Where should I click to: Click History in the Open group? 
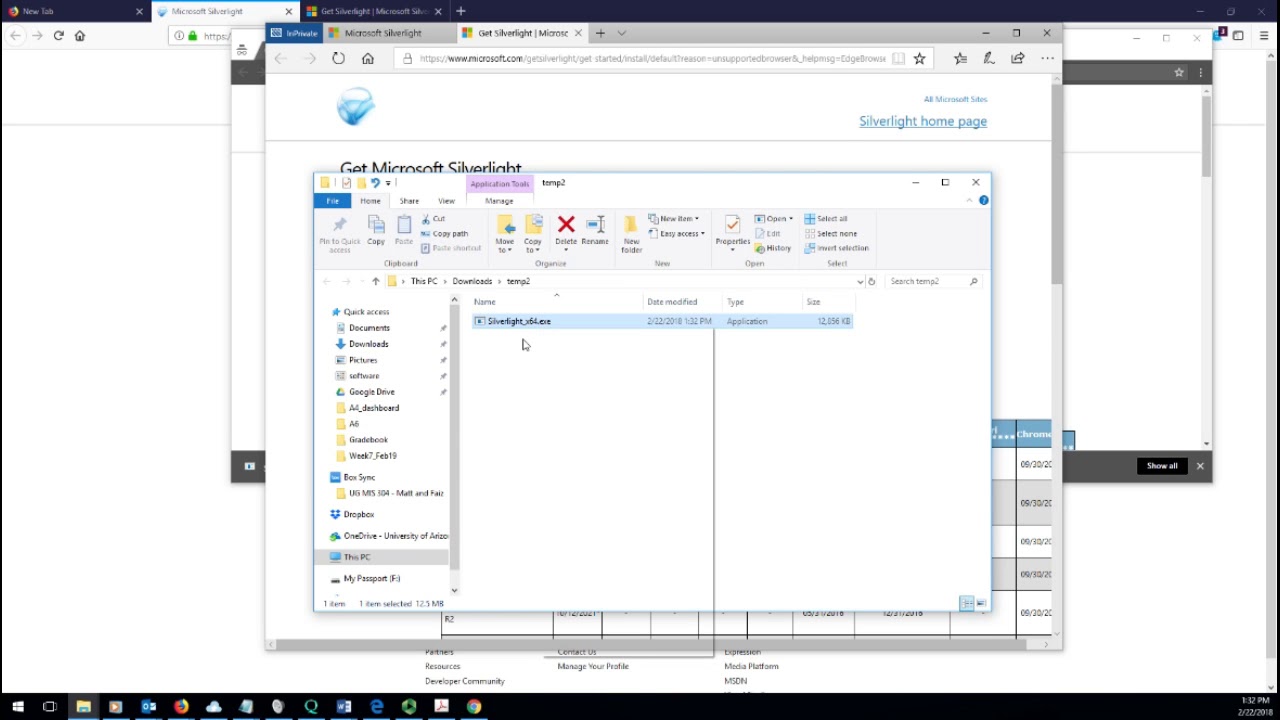coord(774,248)
